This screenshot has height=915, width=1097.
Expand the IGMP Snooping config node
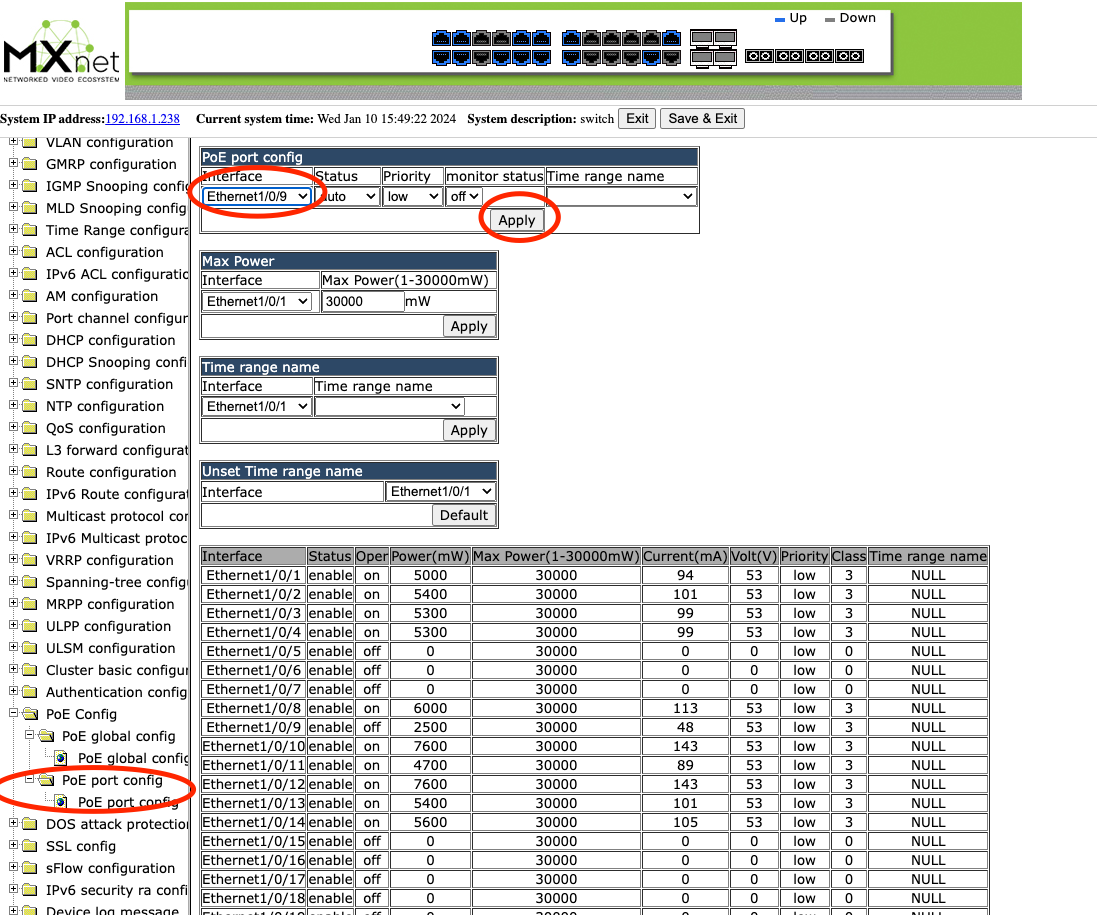tap(13, 185)
